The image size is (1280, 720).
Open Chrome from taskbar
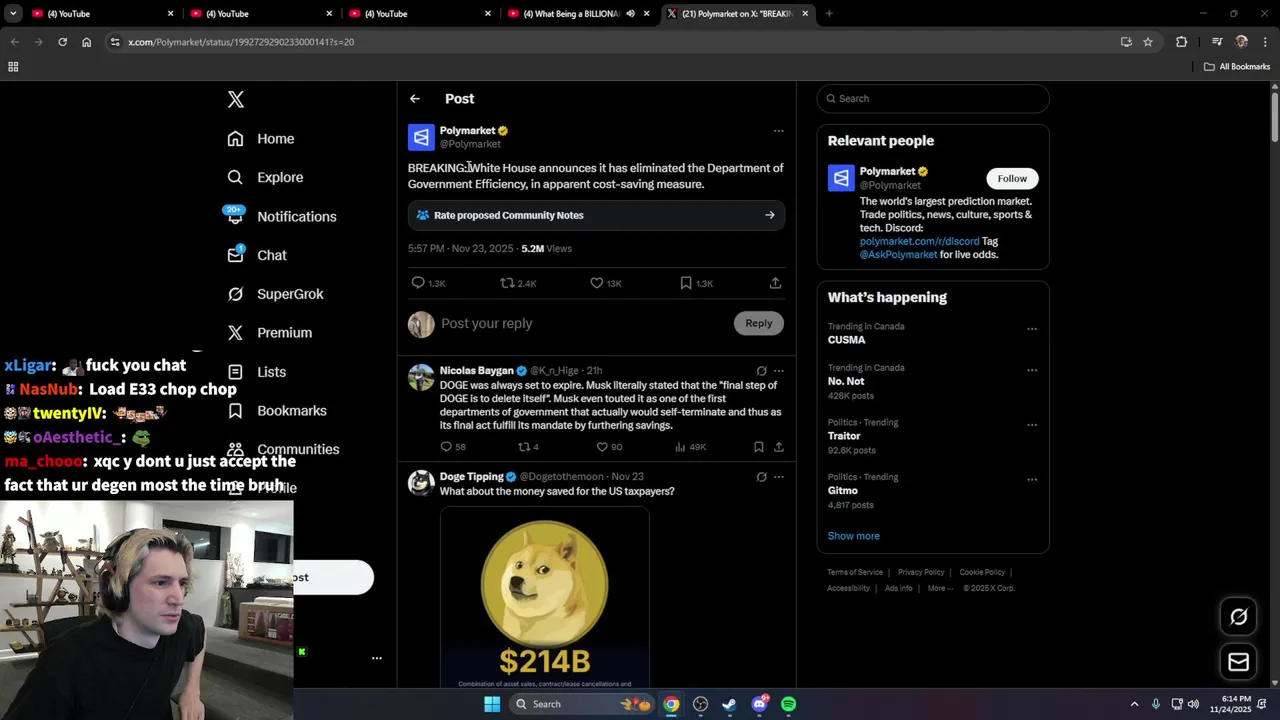pyautogui.click(x=671, y=704)
